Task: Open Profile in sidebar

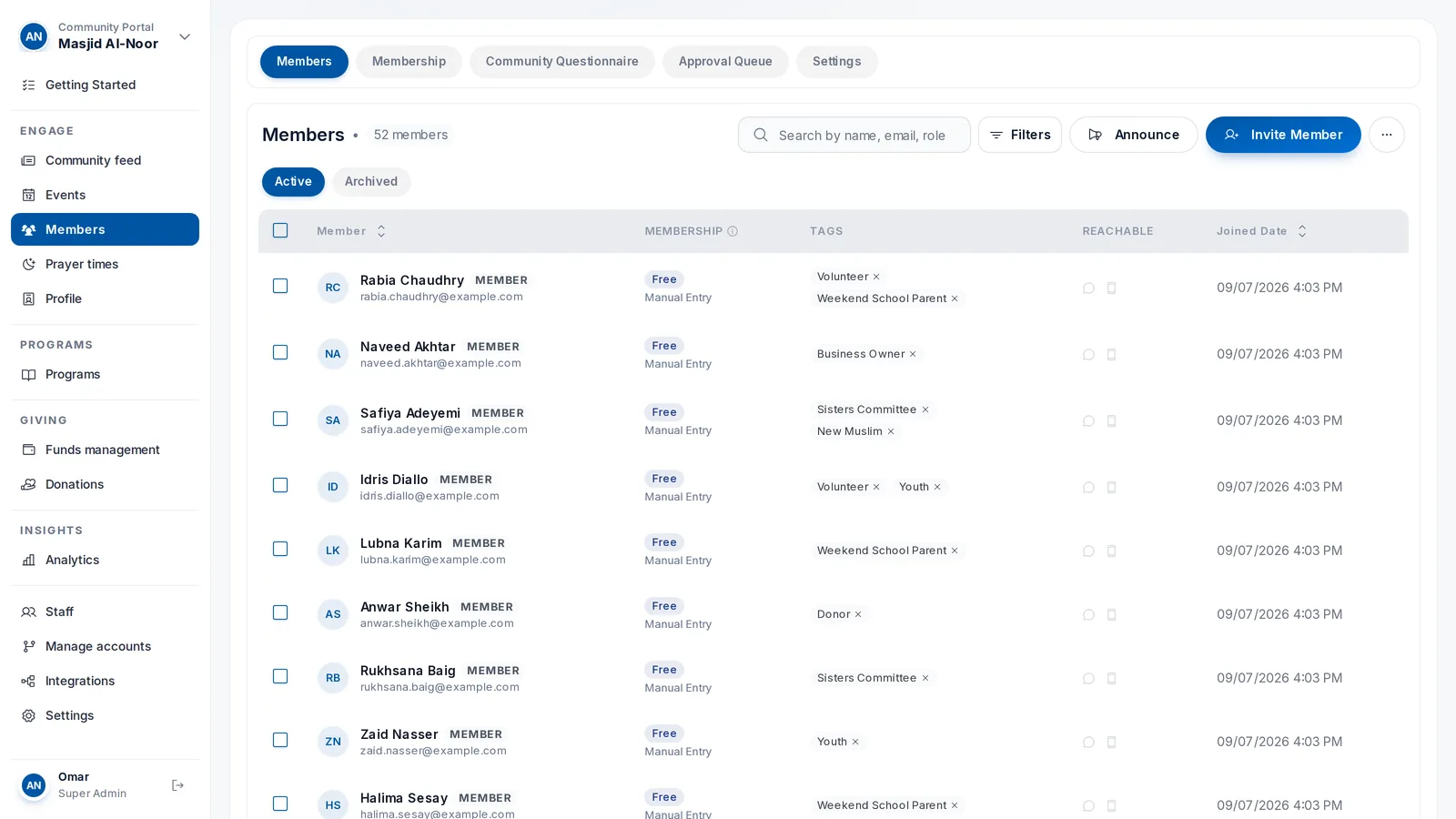Action: tap(105, 298)
